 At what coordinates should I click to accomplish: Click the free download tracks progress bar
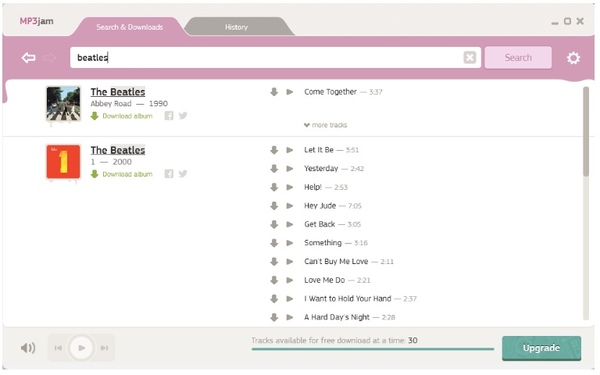coord(373,349)
